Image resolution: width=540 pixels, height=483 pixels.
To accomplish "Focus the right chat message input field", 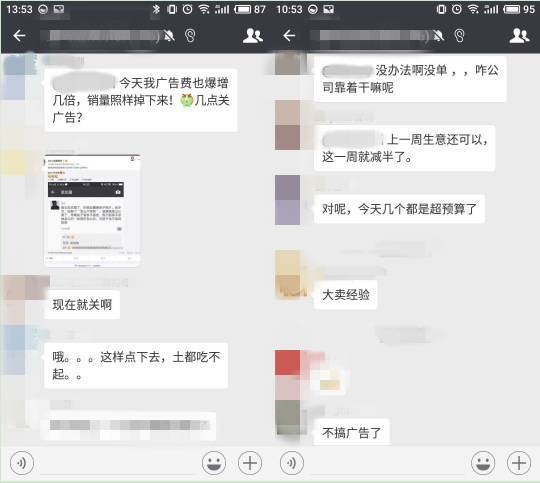I will point(387,463).
